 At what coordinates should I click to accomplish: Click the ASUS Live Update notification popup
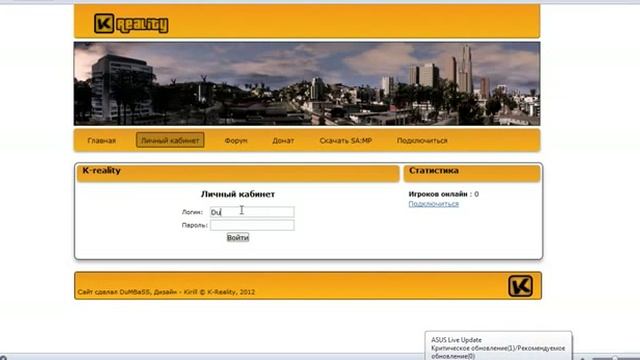click(x=498, y=346)
